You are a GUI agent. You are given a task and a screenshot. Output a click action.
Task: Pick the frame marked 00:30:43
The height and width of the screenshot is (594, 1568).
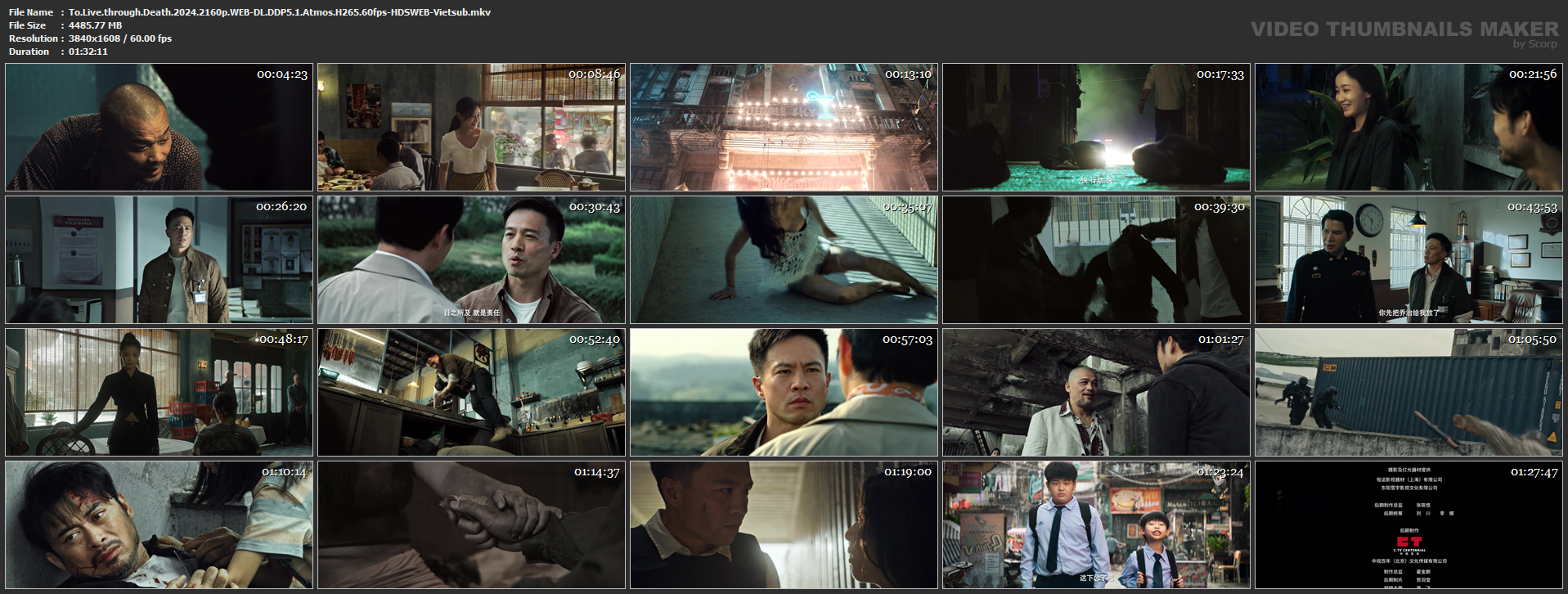(471, 260)
